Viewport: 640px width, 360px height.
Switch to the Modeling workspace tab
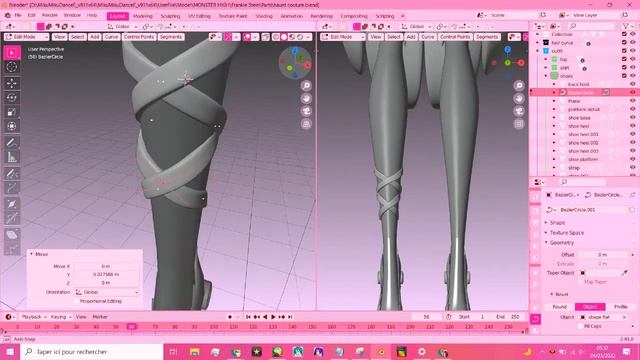[143, 16]
